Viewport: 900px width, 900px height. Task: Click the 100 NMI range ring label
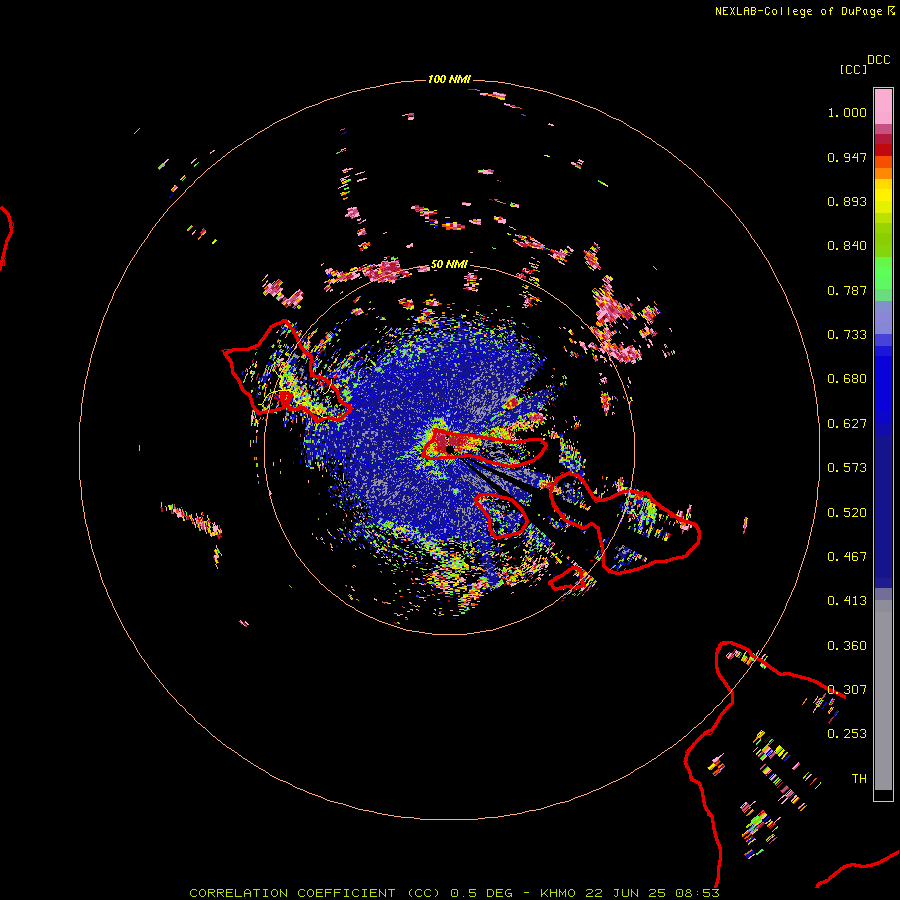pyautogui.click(x=449, y=79)
